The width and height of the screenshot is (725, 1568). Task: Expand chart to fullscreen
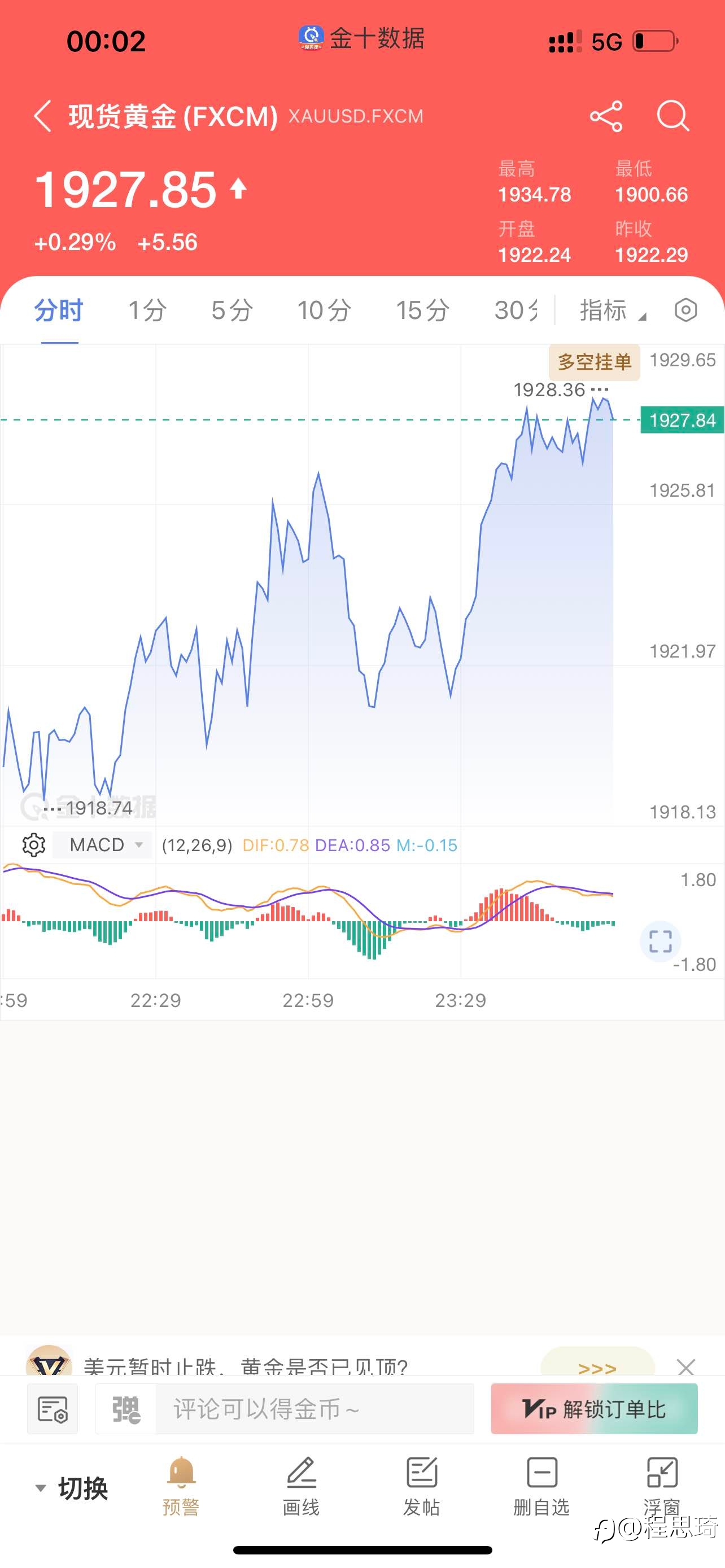pos(661,941)
